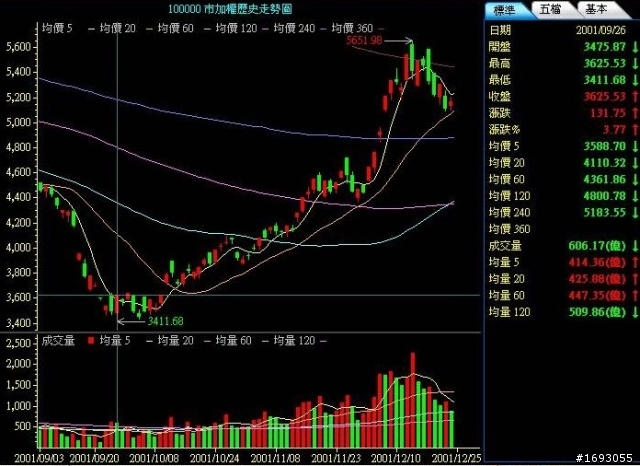Click the 均價 120 value 4800.78

click(604, 196)
